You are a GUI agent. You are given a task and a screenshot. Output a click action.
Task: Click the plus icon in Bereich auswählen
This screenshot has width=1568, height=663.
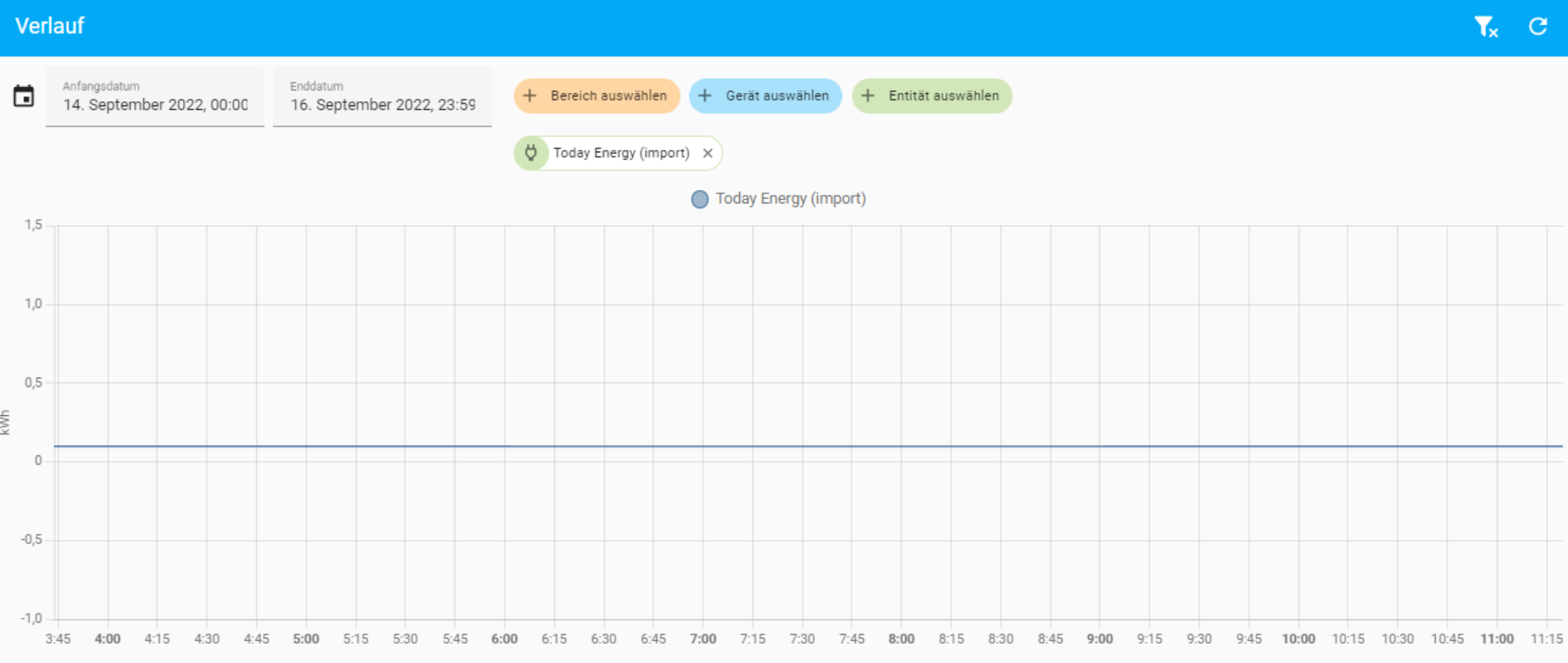pos(530,95)
